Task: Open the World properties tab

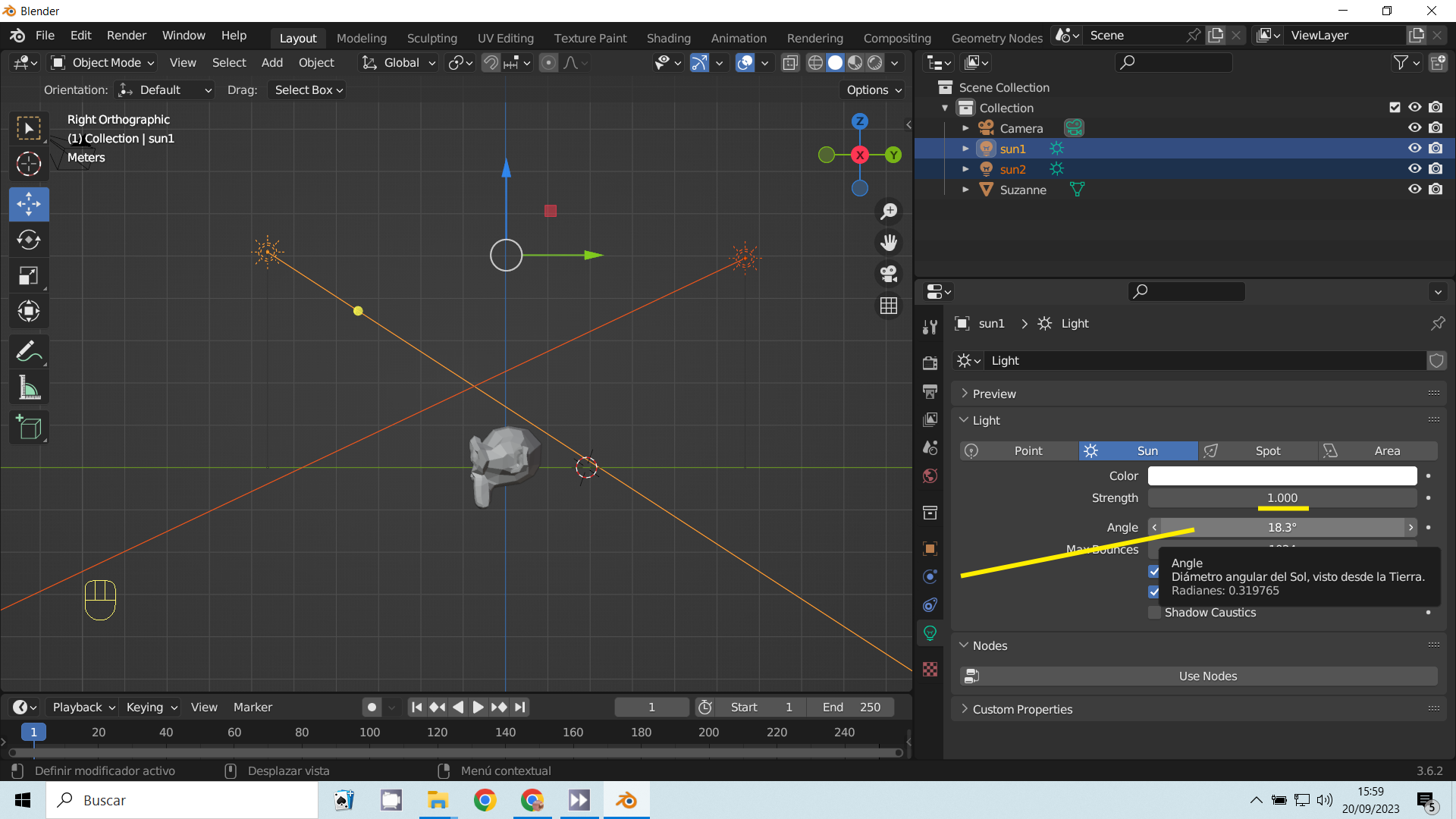Action: click(930, 476)
